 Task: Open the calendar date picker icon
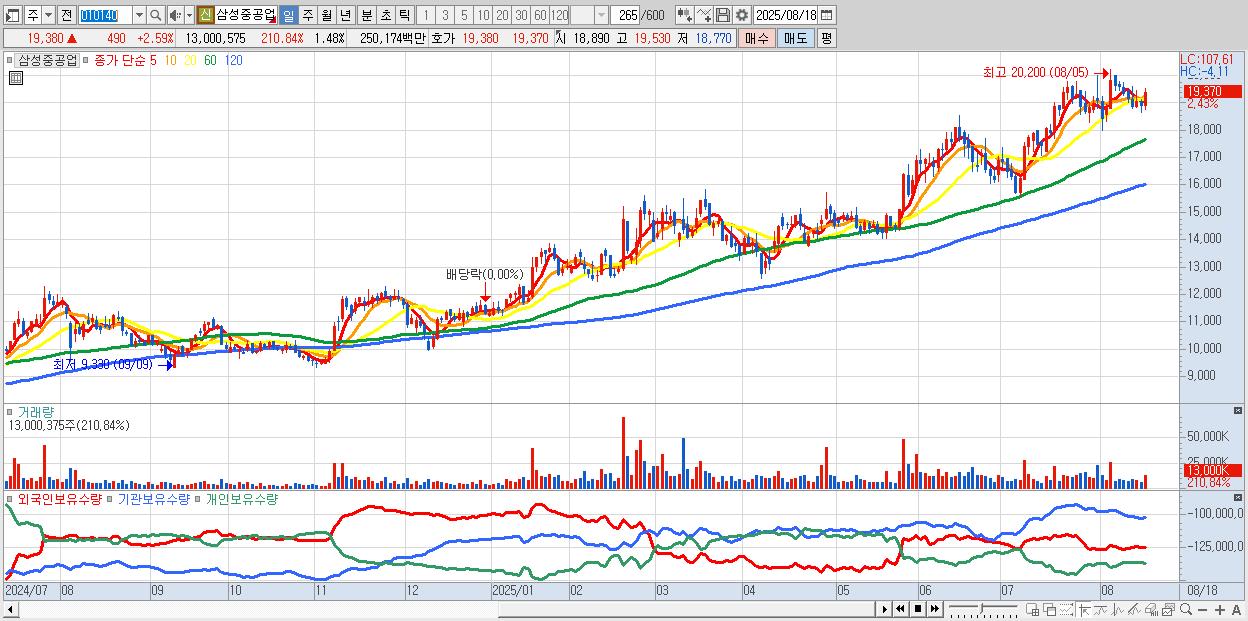827,15
